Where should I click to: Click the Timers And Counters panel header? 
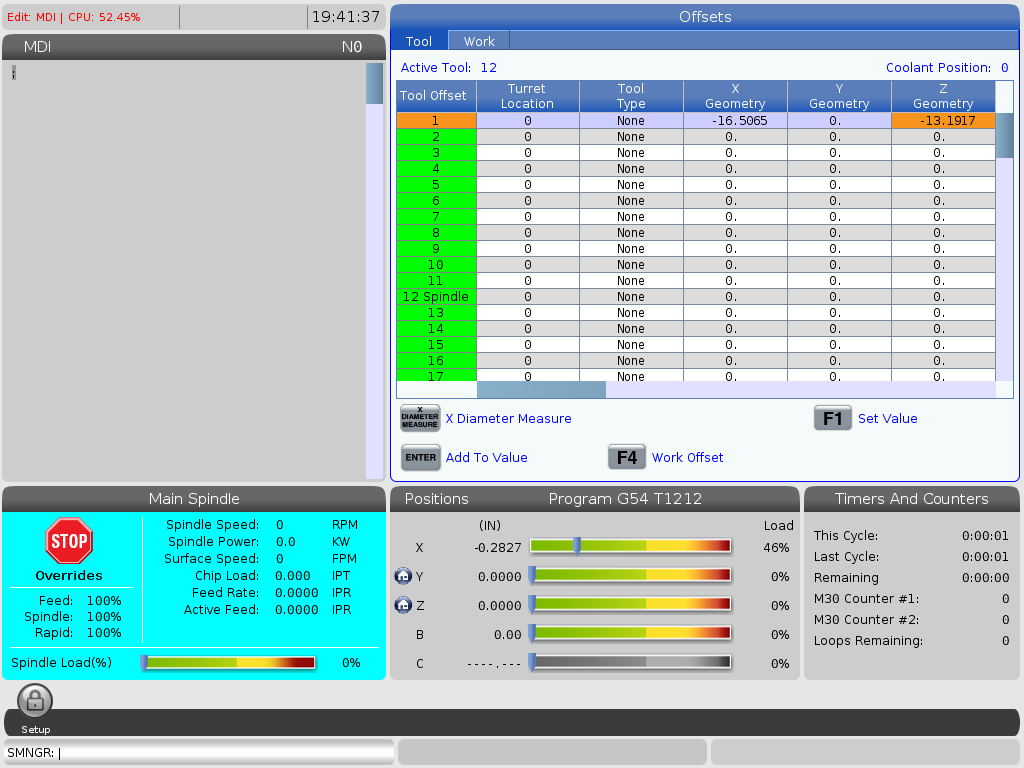coord(911,499)
